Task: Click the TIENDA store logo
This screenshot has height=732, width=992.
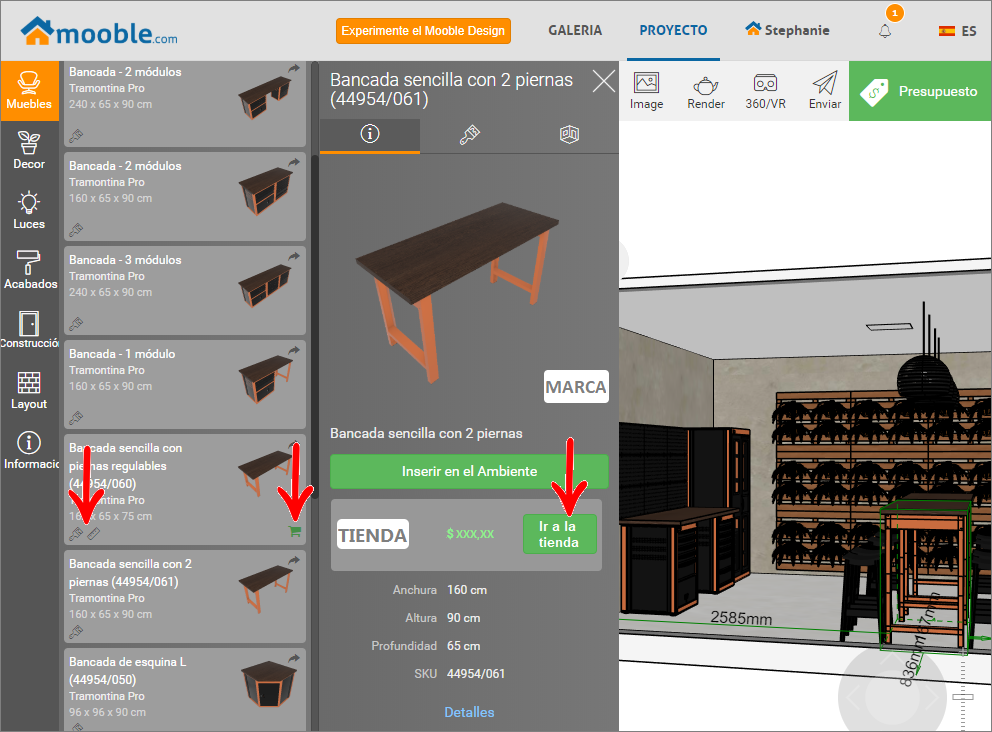Action: coord(373,535)
